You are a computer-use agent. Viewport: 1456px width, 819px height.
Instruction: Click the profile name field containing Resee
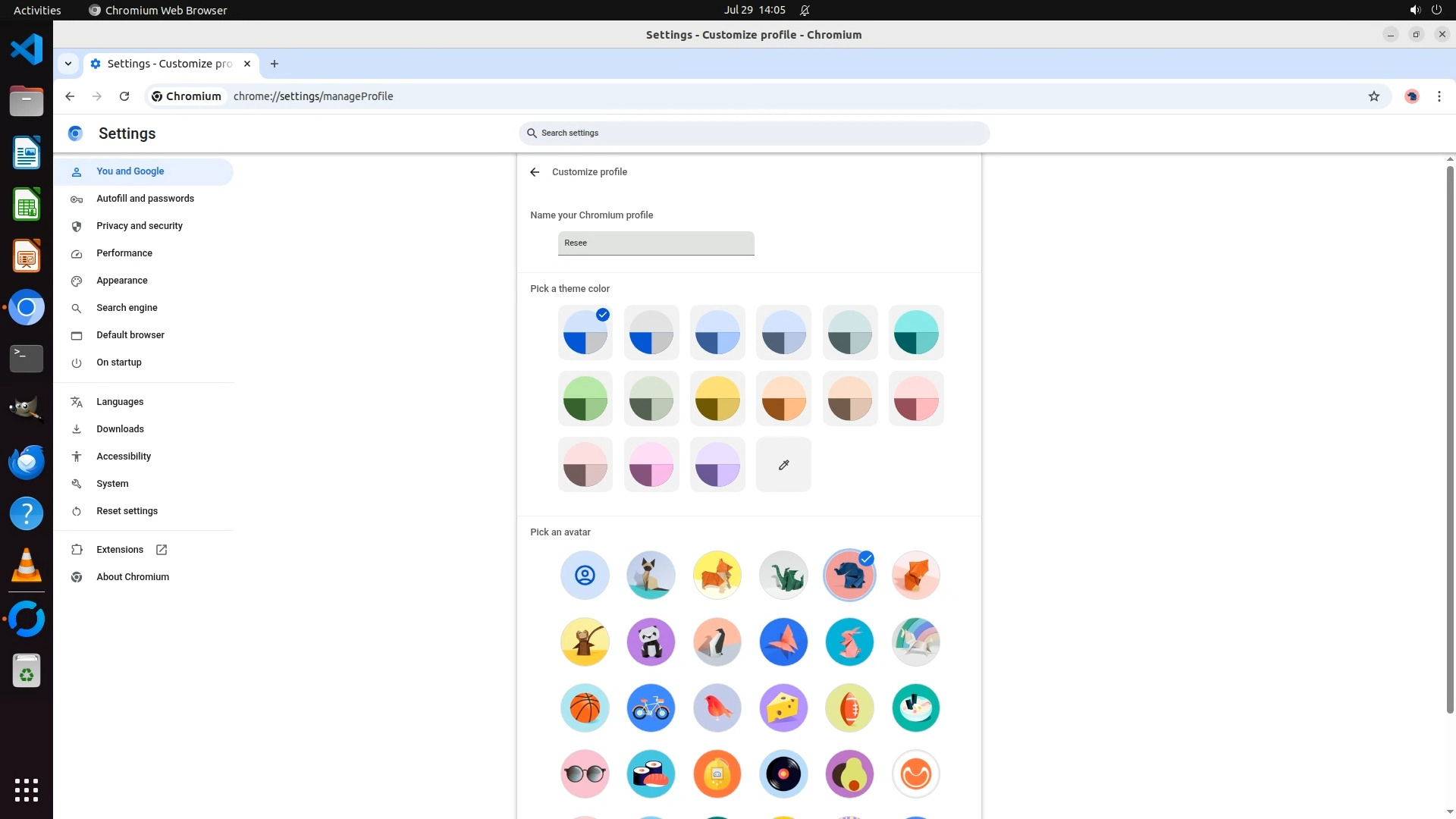click(655, 243)
